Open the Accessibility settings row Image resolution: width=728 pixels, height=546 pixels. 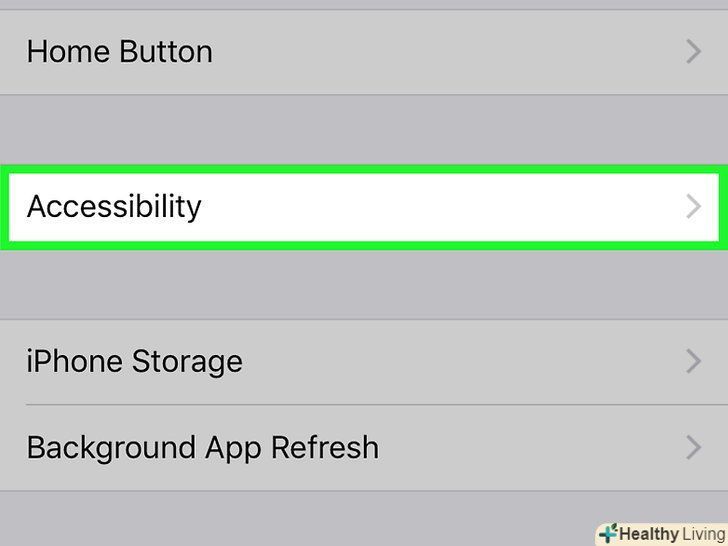[x=362, y=207]
